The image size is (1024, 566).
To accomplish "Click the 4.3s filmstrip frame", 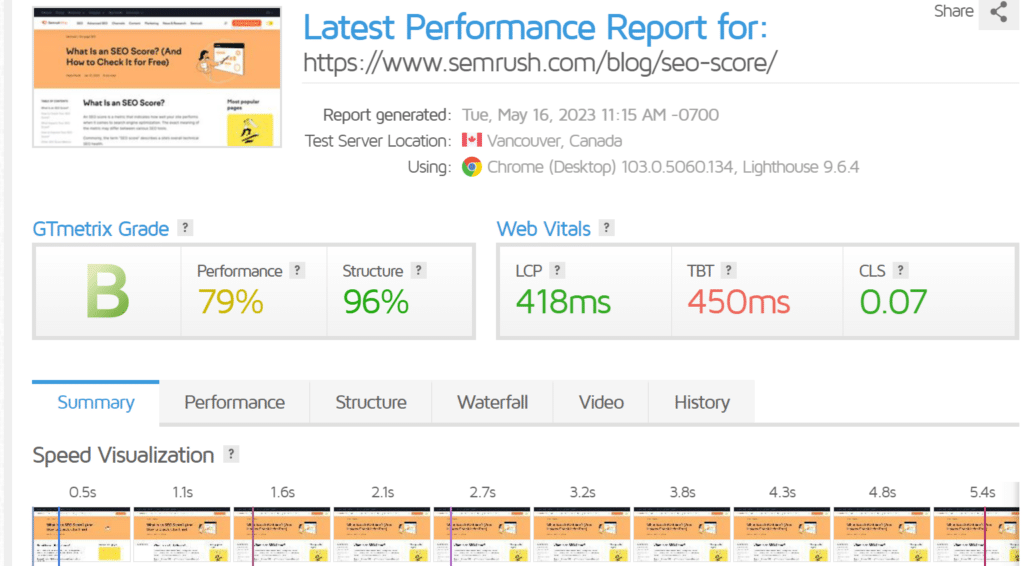I will (x=782, y=537).
